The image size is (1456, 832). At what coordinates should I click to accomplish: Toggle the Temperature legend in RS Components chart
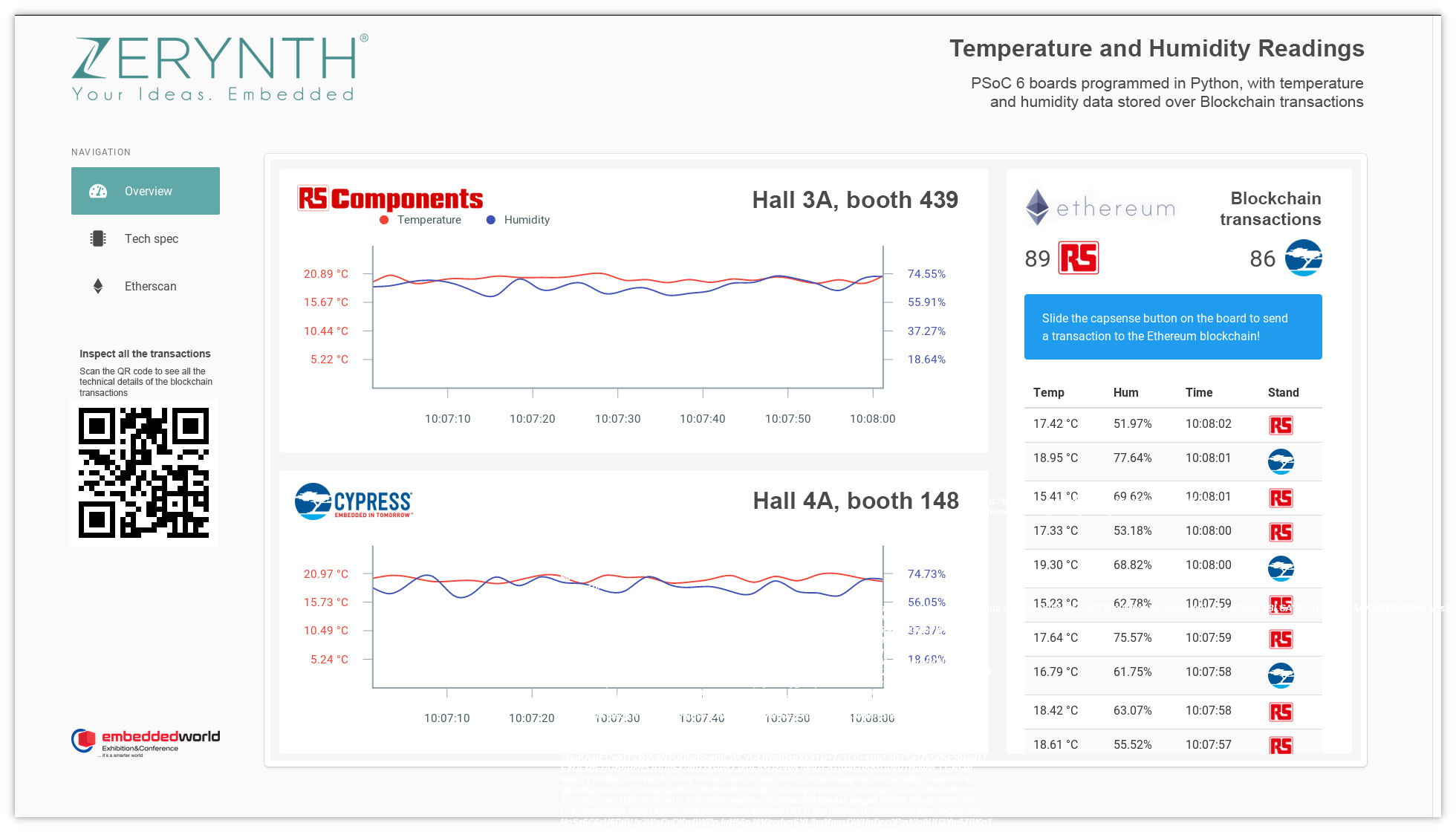tap(420, 220)
